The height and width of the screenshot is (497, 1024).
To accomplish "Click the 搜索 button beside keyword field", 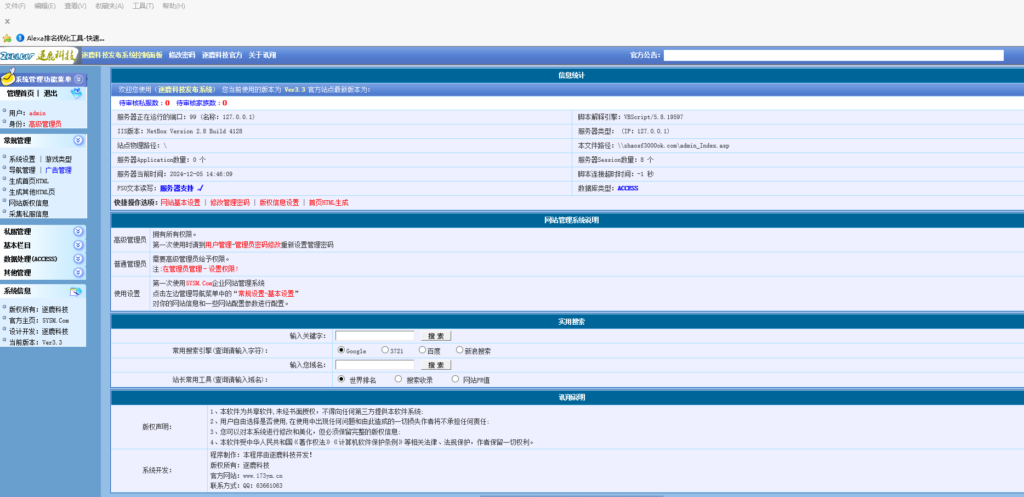I will (x=436, y=336).
